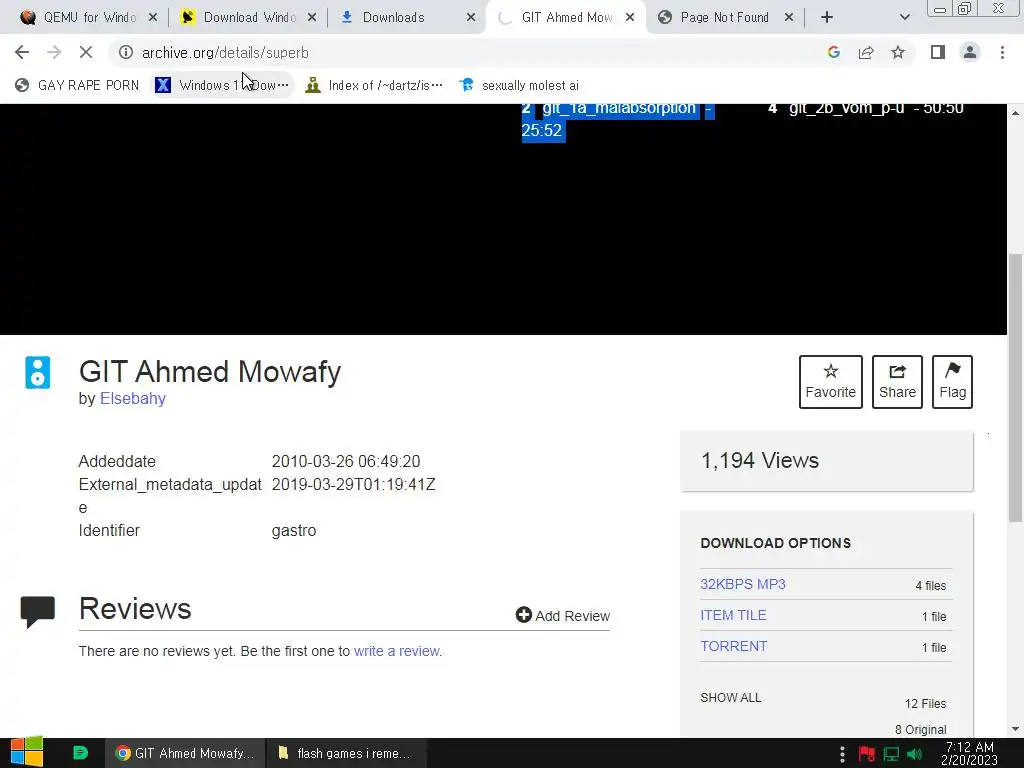The height and width of the screenshot is (768, 1024).
Task: Open the 32KBPS MP3 download option
Action: tap(743, 584)
